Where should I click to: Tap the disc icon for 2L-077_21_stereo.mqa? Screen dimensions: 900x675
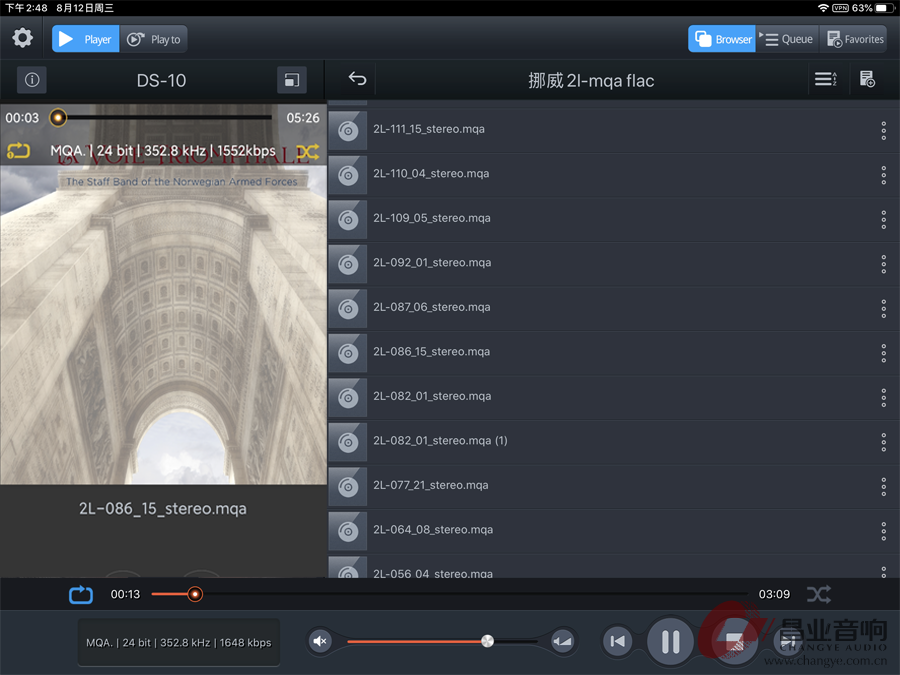pos(347,487)
